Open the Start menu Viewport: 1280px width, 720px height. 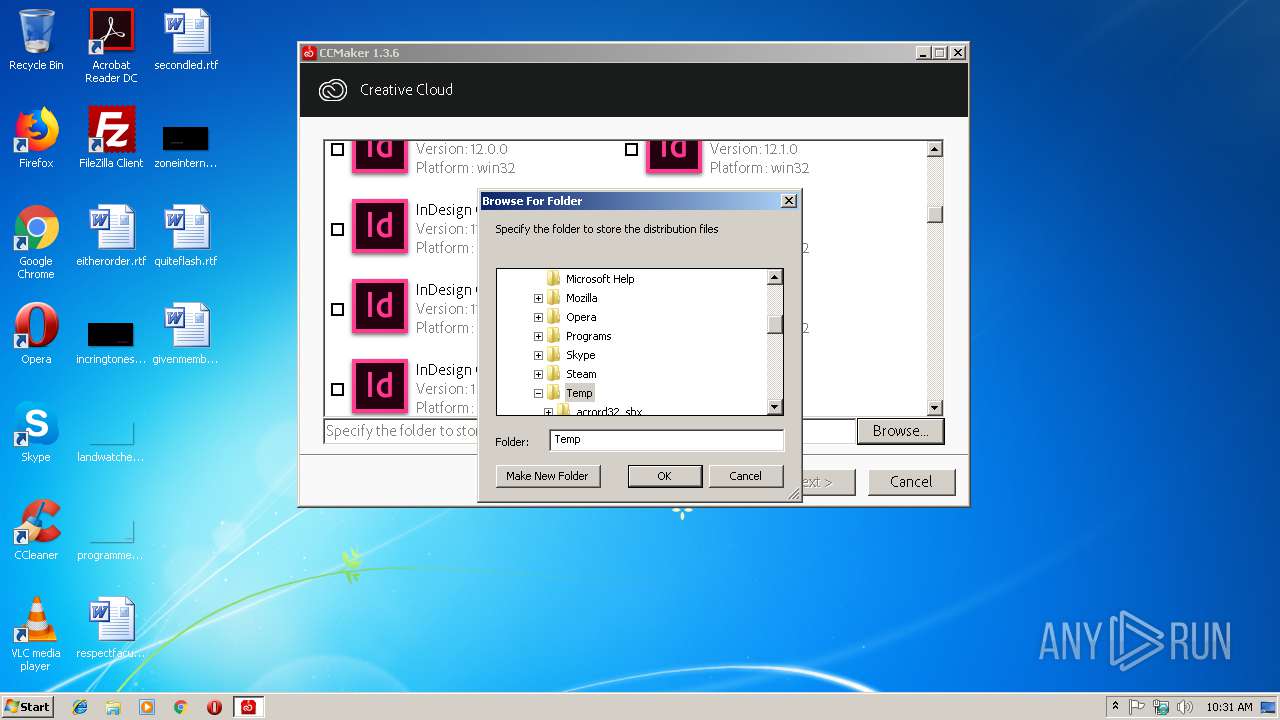28,707
